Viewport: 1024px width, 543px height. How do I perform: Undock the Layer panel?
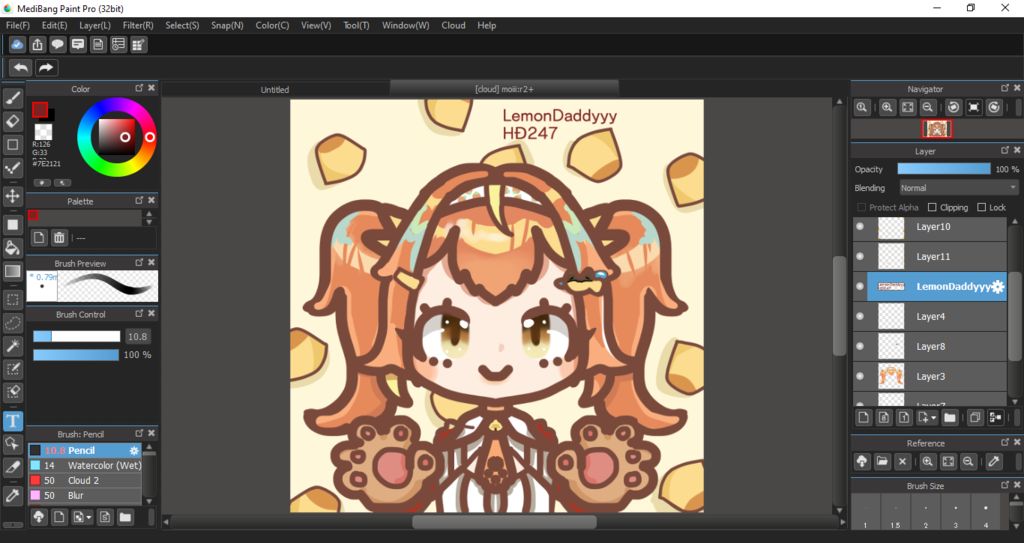tap(1004, 150)
